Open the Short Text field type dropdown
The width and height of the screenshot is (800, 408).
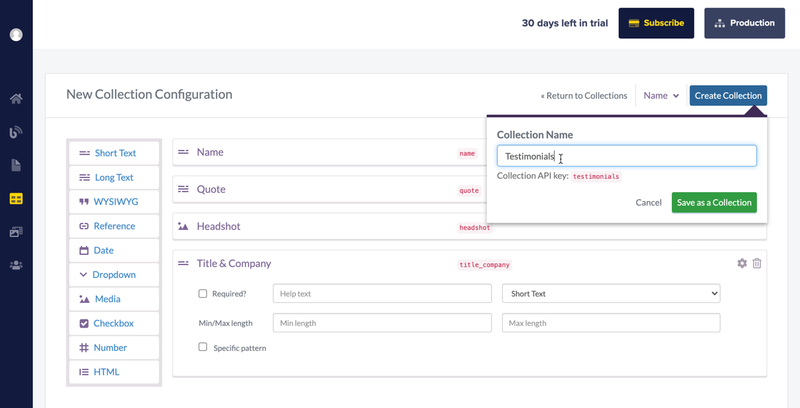(611, 294)
